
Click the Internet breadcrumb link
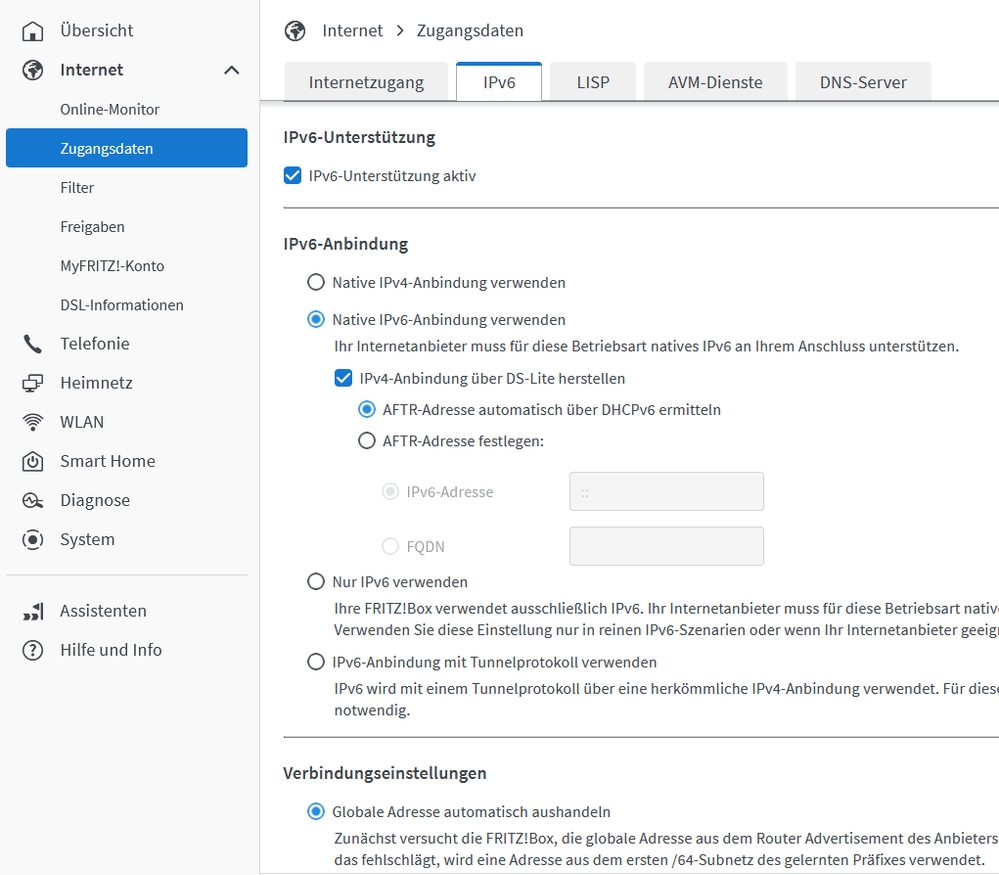(352, 31)
